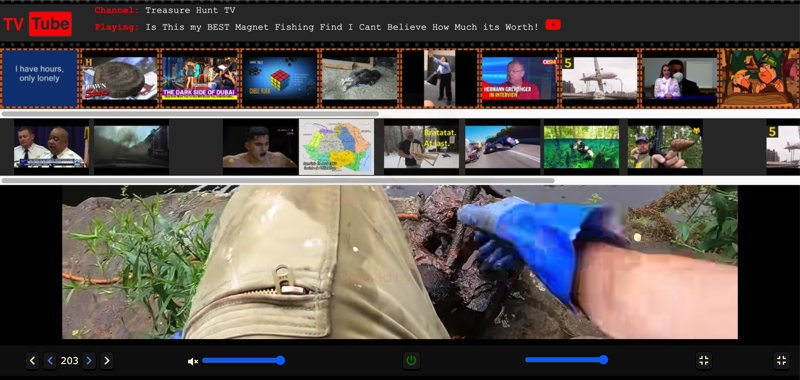This screenshot has height=380, width=800.
Task: Adjust the volume slider next to speaker icon
Action: 243,360
